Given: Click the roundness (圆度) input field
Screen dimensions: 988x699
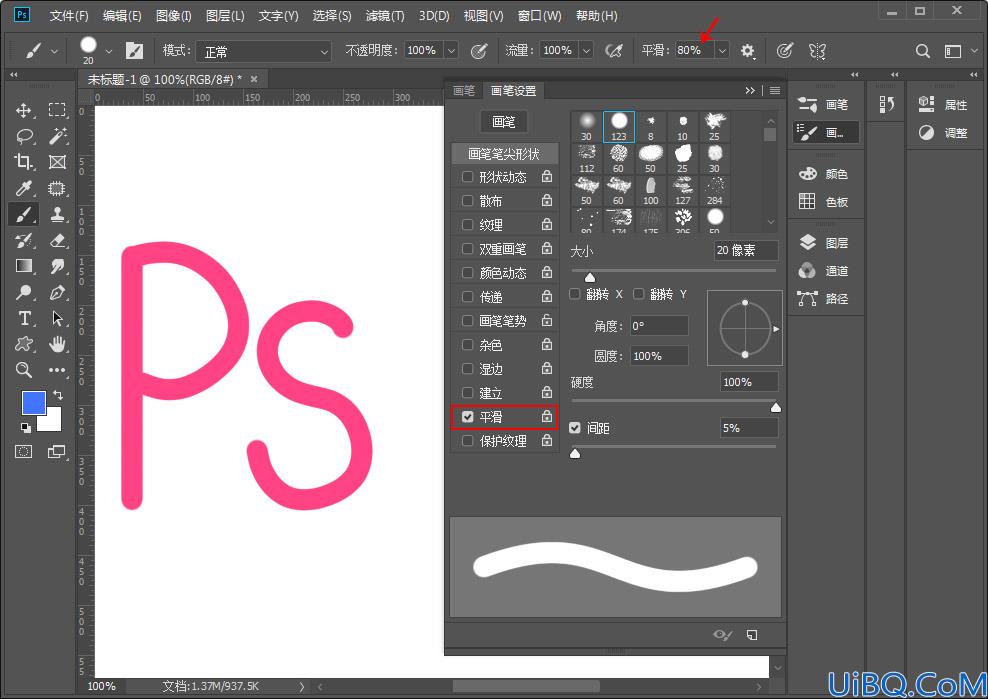Looking at the screenshot, I should [x=659, y=356].
